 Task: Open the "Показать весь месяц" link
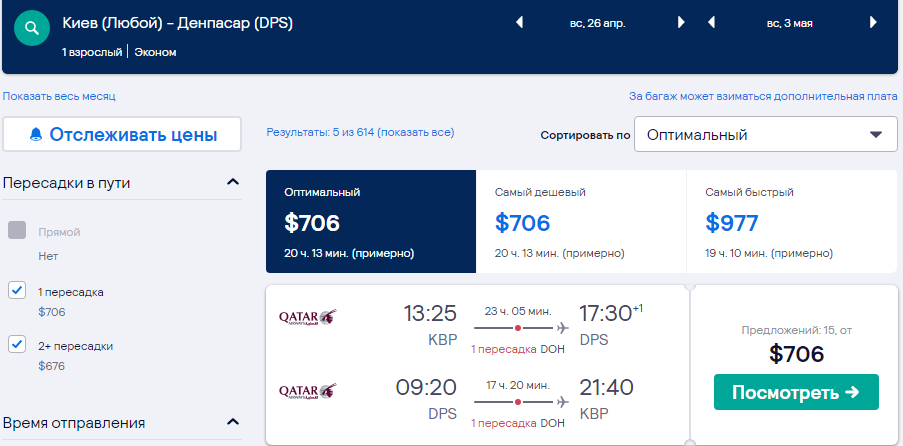[x=59, y=96]
